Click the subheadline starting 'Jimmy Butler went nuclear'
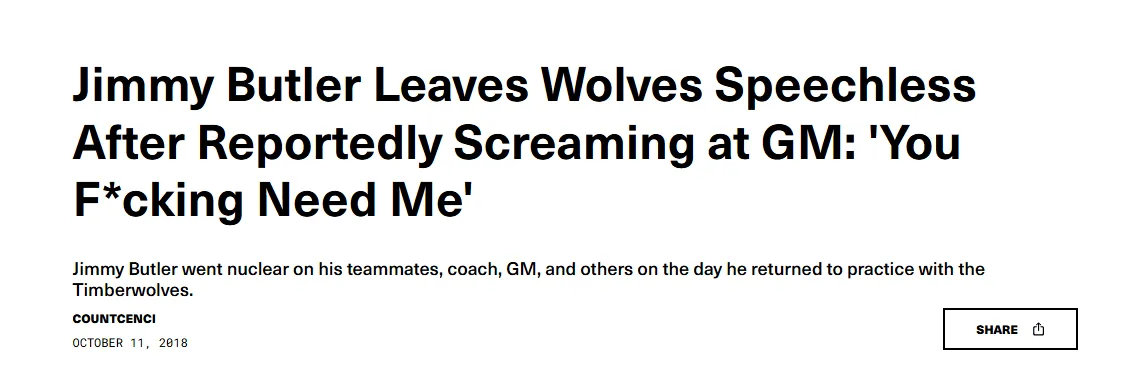Image resolution: width=1129 pixels, height=384 pixels. [528, 280]
